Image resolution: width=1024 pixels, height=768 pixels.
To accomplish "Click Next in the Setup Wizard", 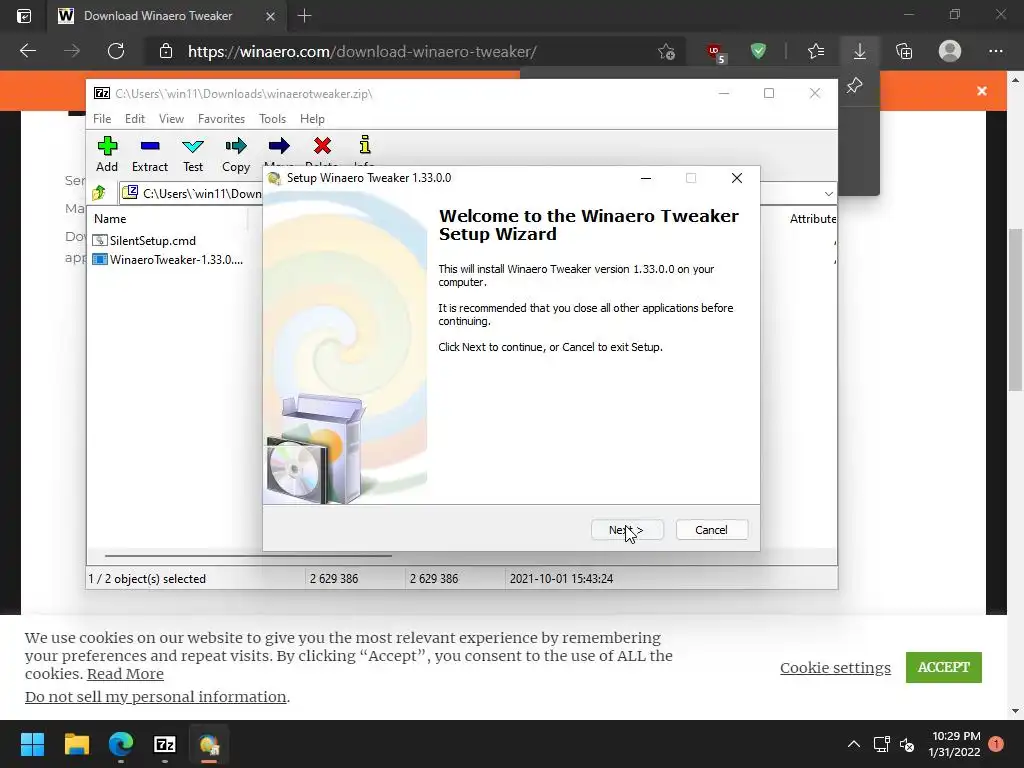I will pyautogui.click(x=627, y=530).
